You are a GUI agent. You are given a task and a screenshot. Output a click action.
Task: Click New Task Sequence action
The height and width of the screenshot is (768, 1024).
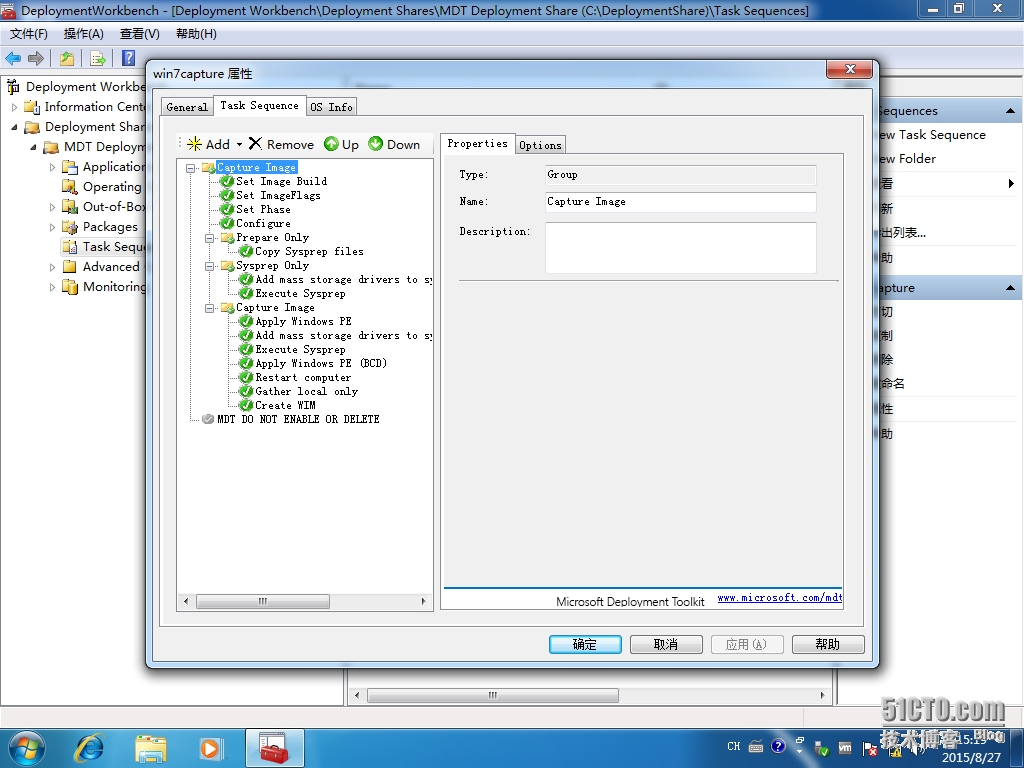click(x=933, y=135)
